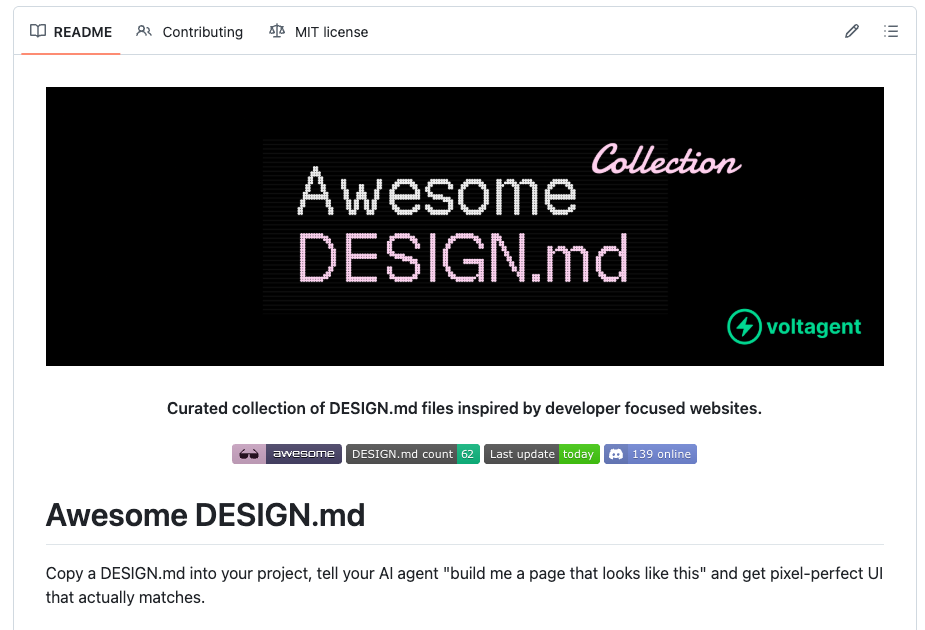Open the Awesome DESIGN.md banner image
The image size is (925, 630).
point(465,227)
